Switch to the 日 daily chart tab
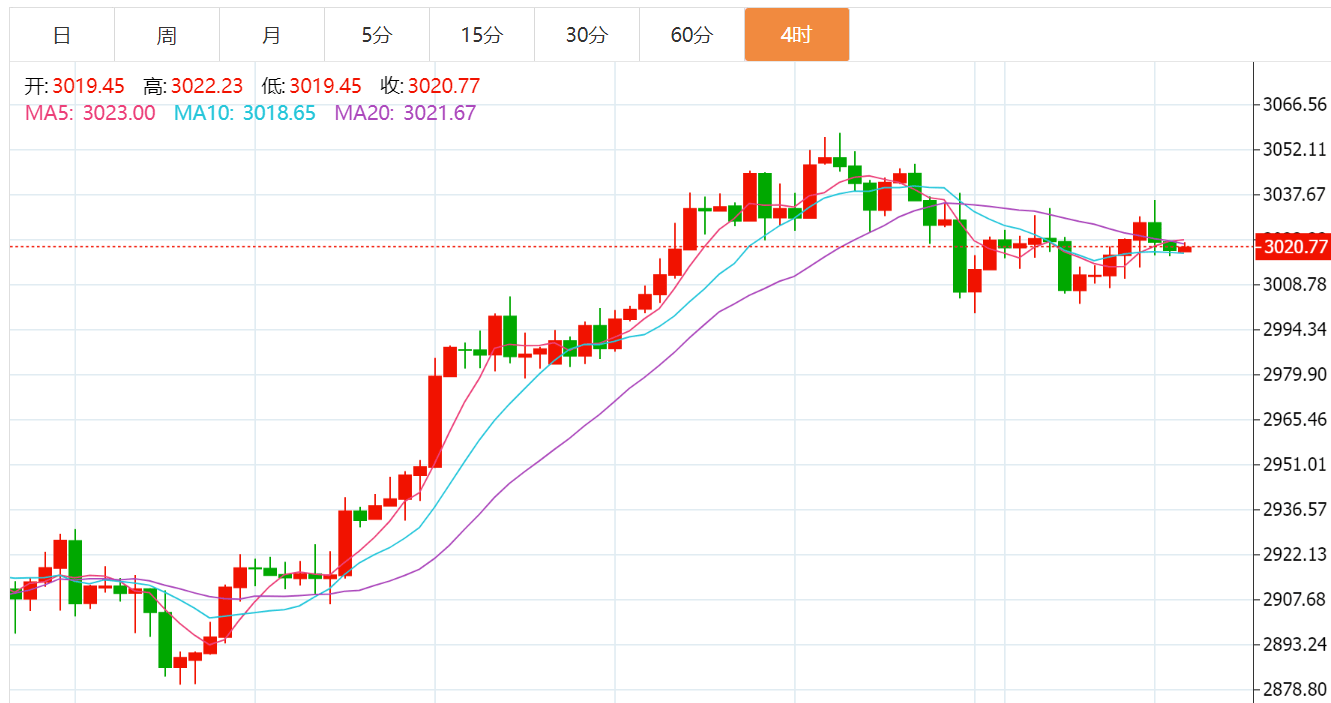 (62, 35)
